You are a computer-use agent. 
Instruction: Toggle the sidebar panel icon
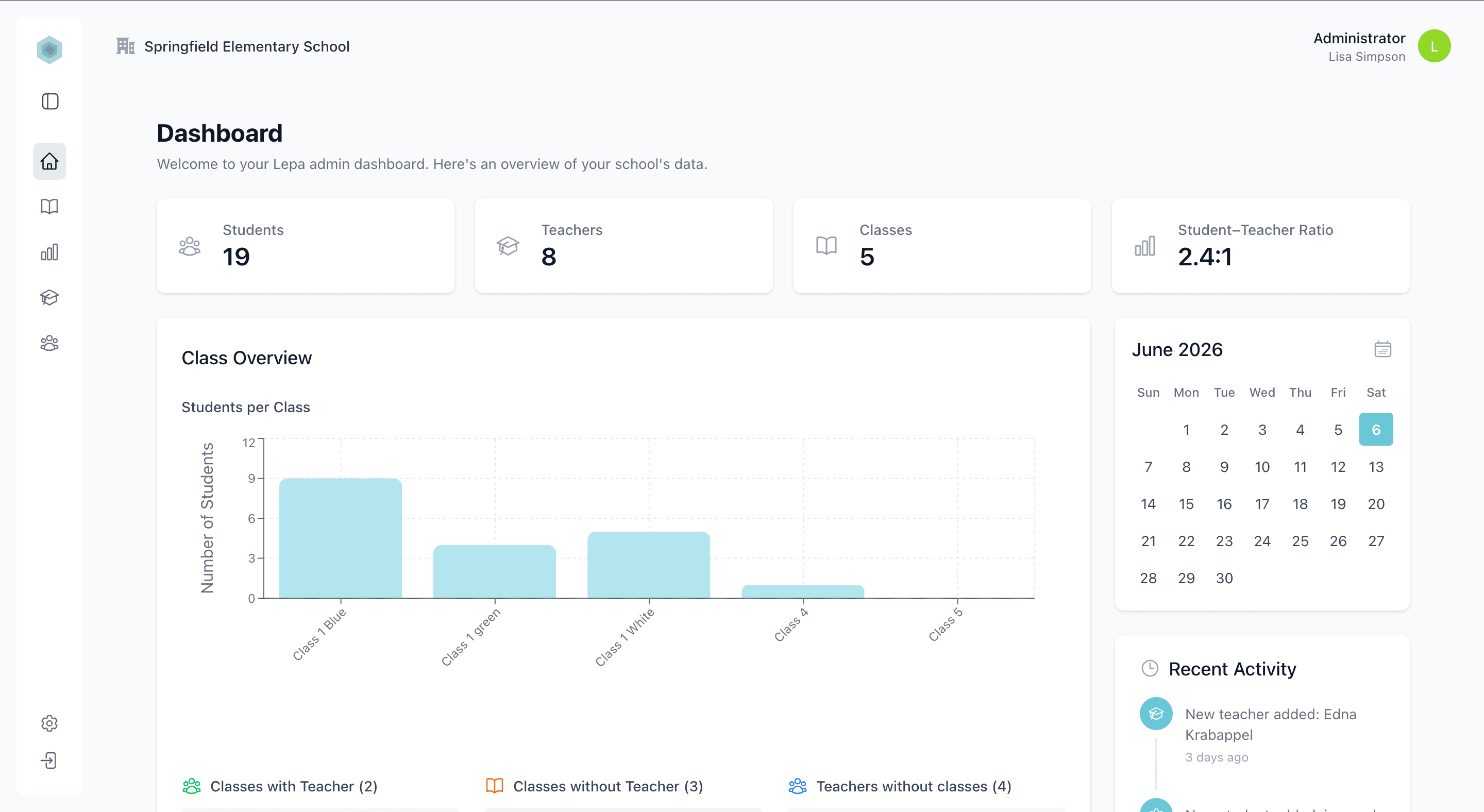pos(50,102)
